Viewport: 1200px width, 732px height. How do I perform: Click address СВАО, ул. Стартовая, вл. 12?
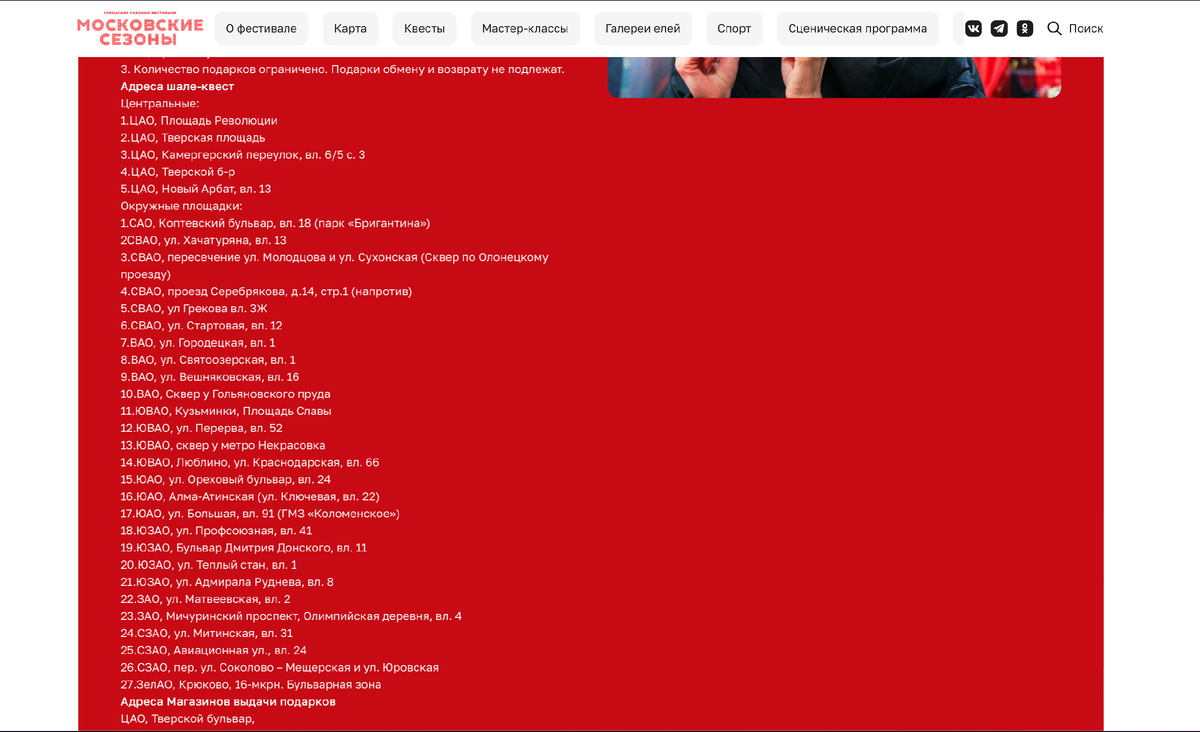pos(201,326)
